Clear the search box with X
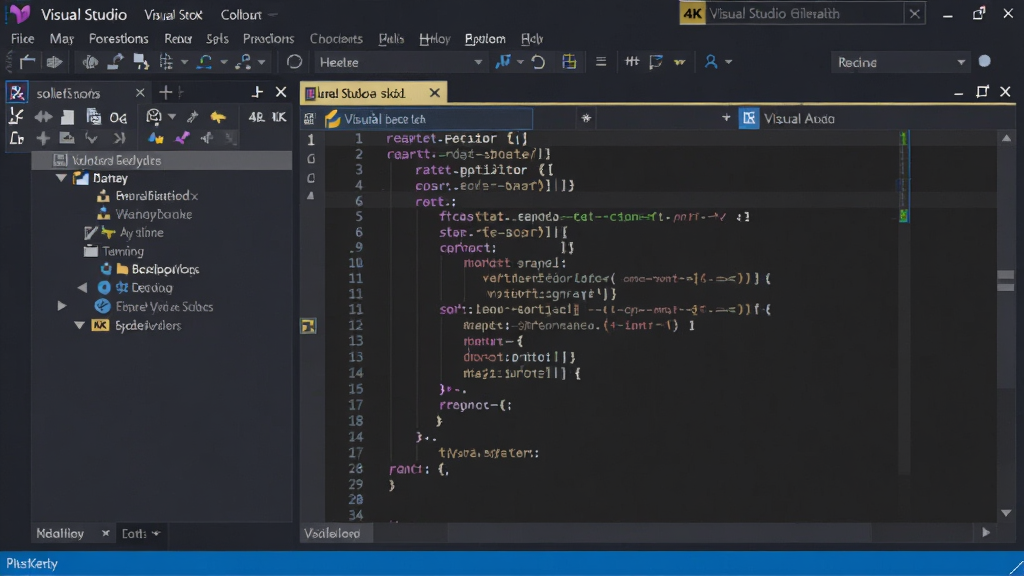The width and height of the screenshot is (1024, 576). pos(914,14)
